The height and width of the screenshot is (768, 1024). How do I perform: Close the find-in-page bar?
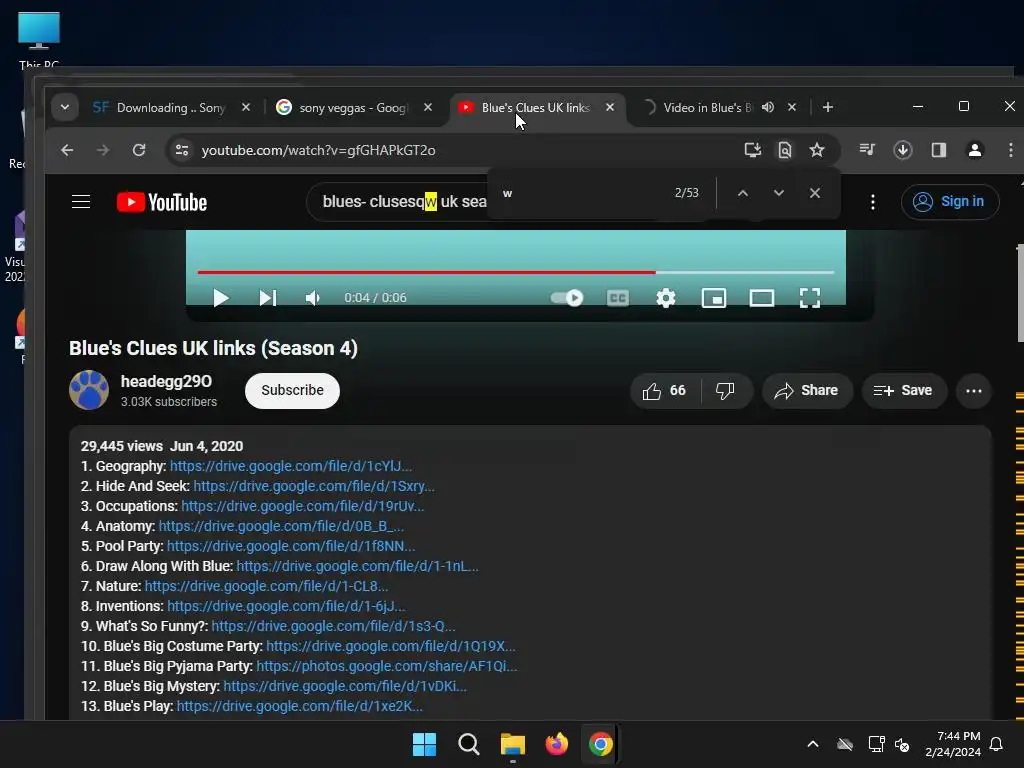[x=814, y=193]
